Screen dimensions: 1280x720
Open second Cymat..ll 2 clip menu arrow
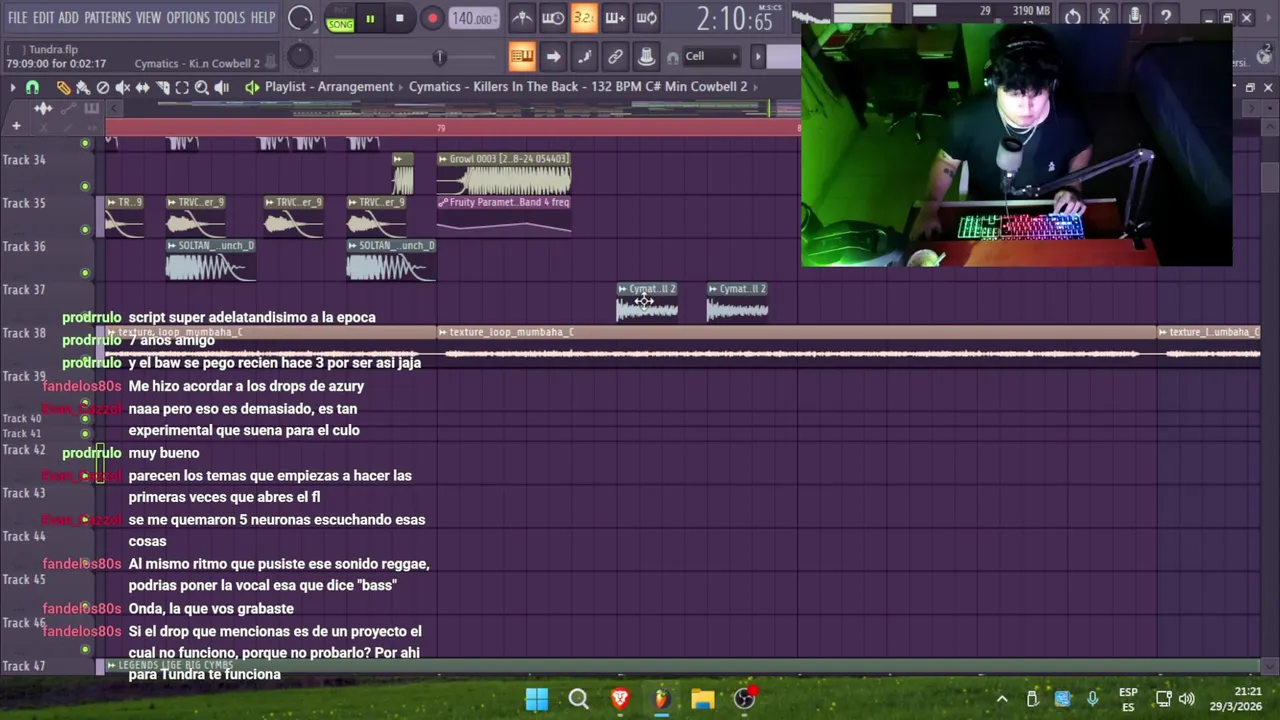tap(712, 289)
